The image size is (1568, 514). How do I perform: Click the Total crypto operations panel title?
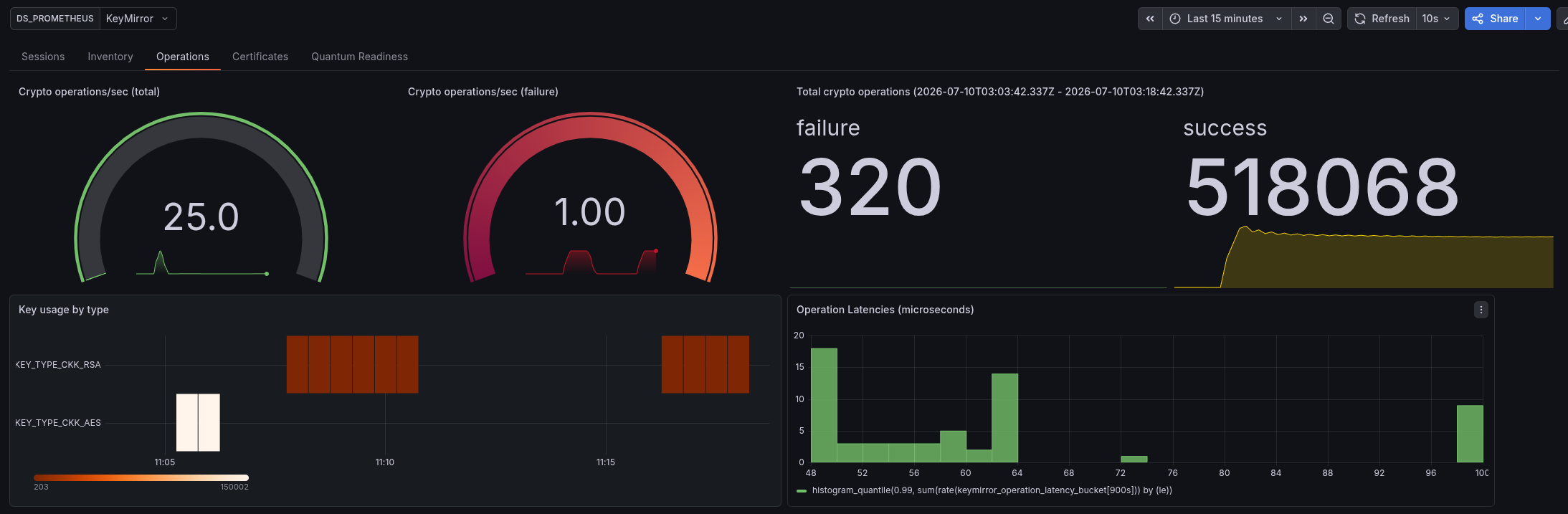coord(1000,92)
